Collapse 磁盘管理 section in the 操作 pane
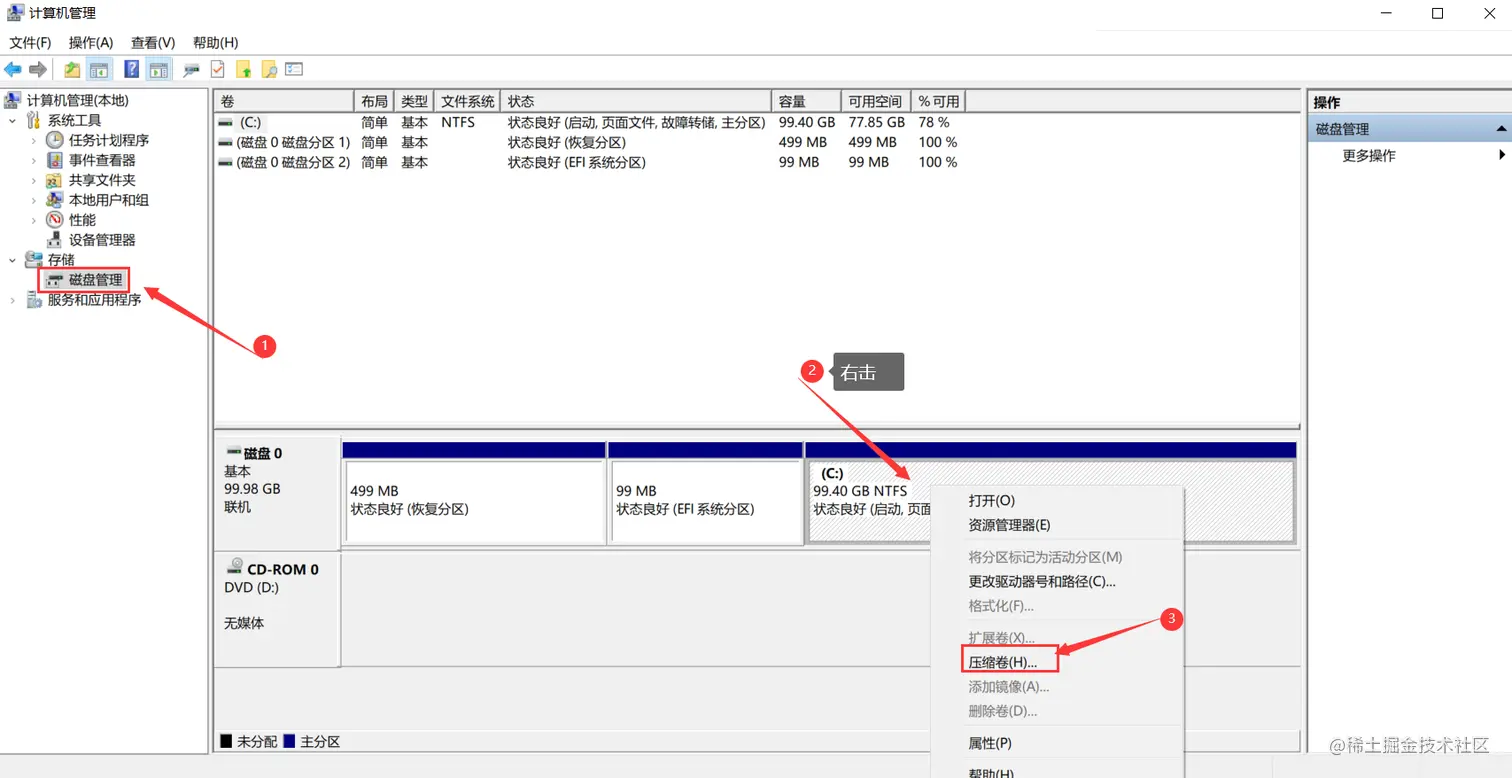This screenshot has height=778, width=1512. coord(1501,129)
